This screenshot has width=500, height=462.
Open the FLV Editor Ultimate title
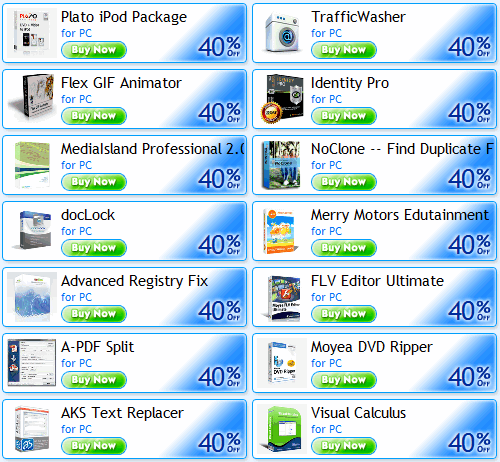click(x=377, y=281)
